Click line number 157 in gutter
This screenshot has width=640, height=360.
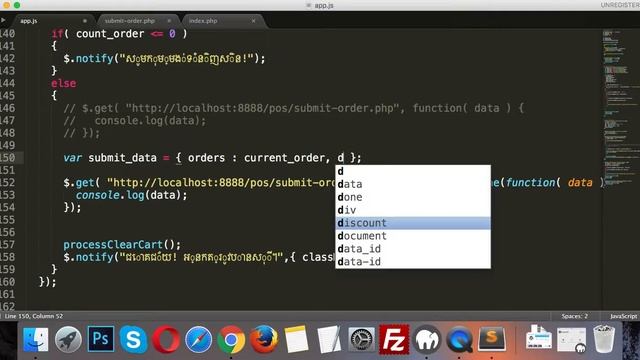8,244
